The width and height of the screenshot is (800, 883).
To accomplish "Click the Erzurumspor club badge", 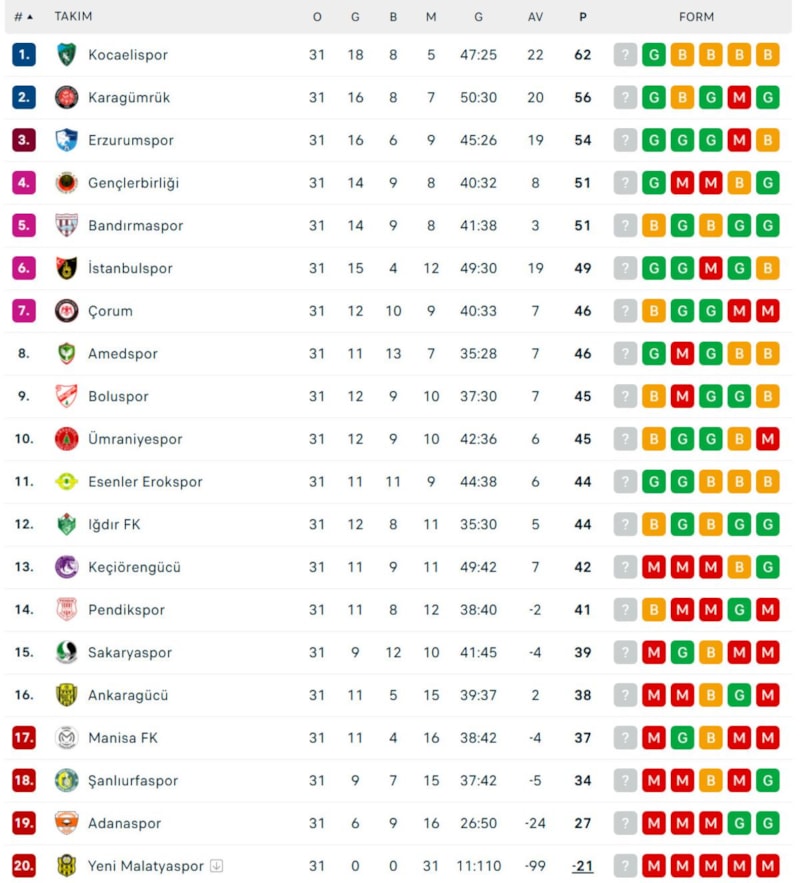I will 66,140.
